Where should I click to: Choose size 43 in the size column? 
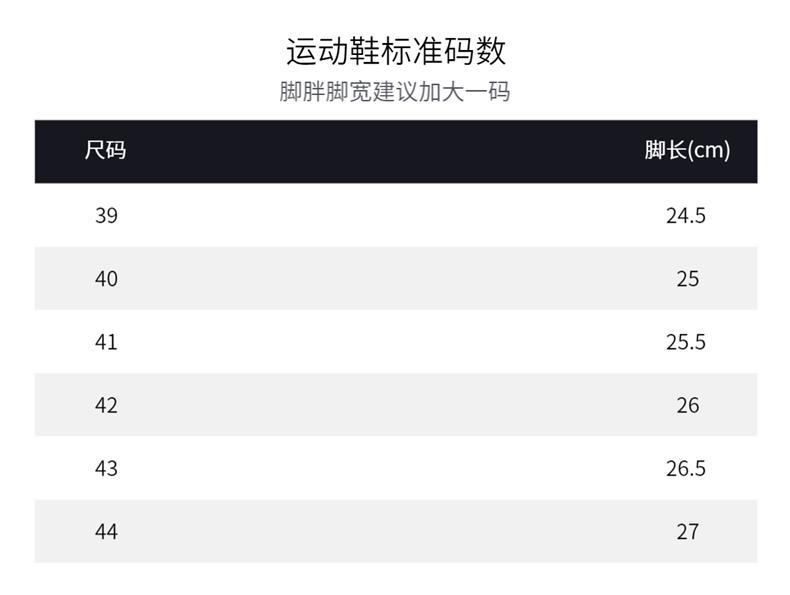[x=106, y=468]
